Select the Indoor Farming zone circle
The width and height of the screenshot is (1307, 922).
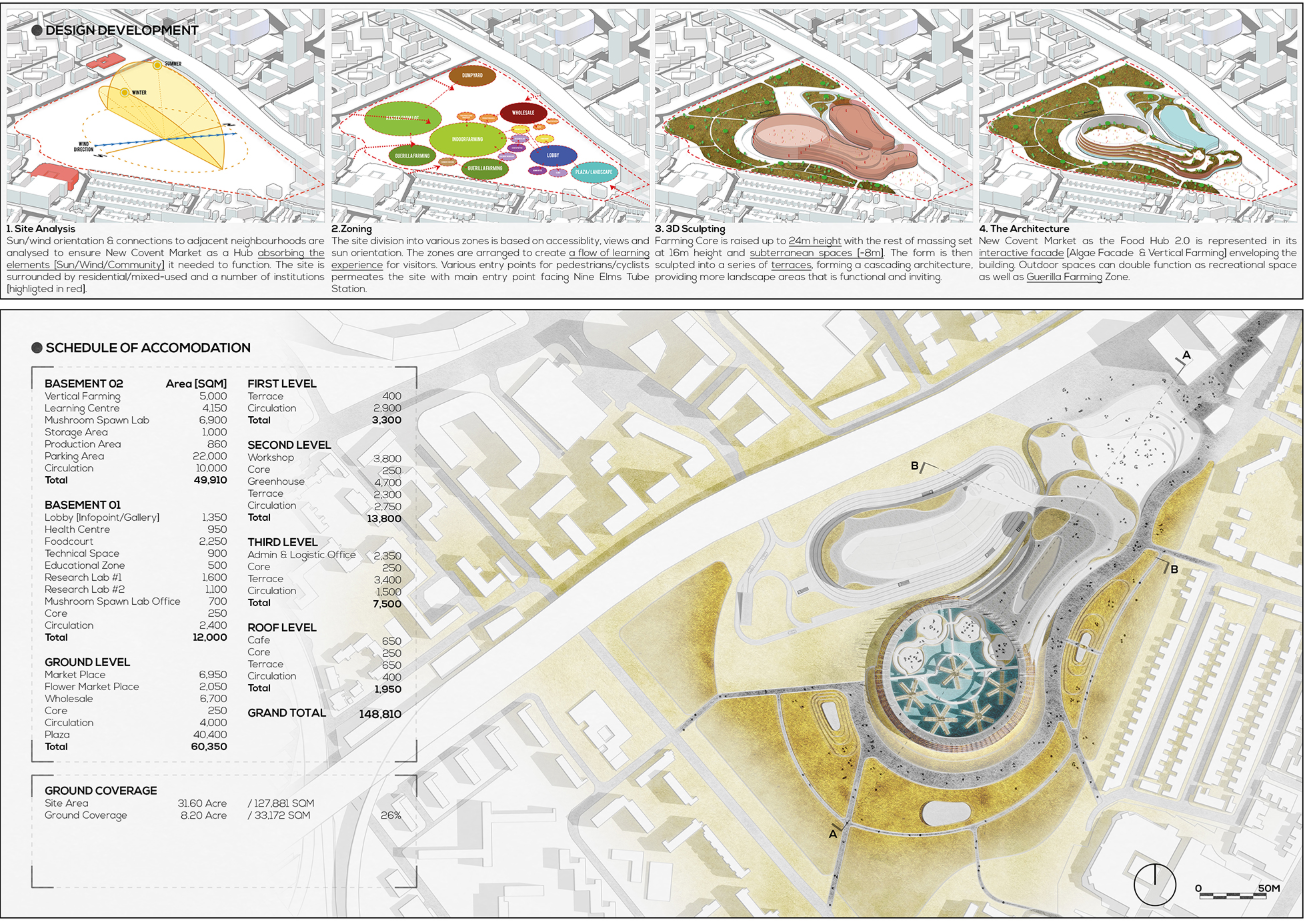[466, 140]
